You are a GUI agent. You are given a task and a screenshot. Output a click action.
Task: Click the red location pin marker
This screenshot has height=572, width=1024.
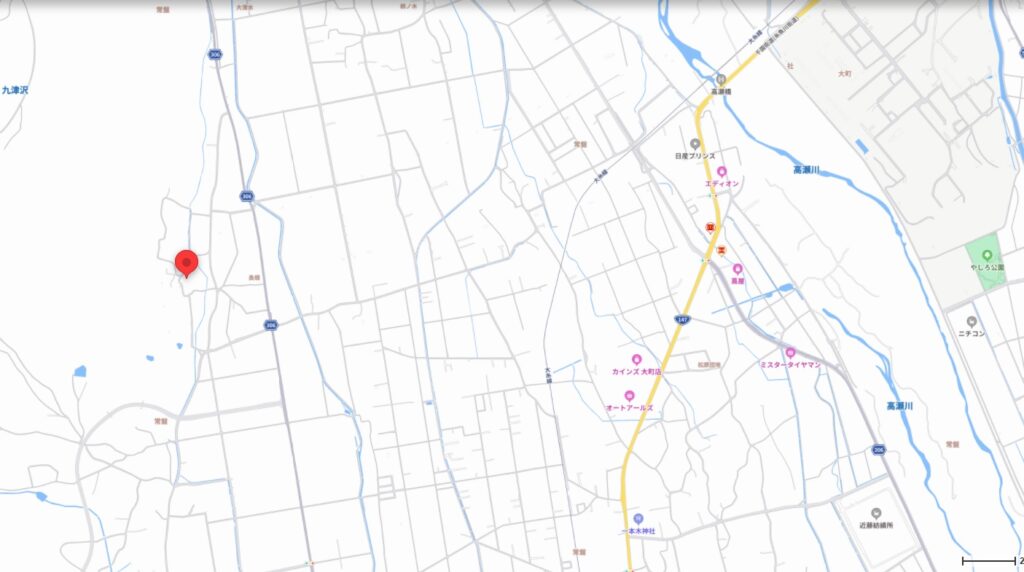186,263
